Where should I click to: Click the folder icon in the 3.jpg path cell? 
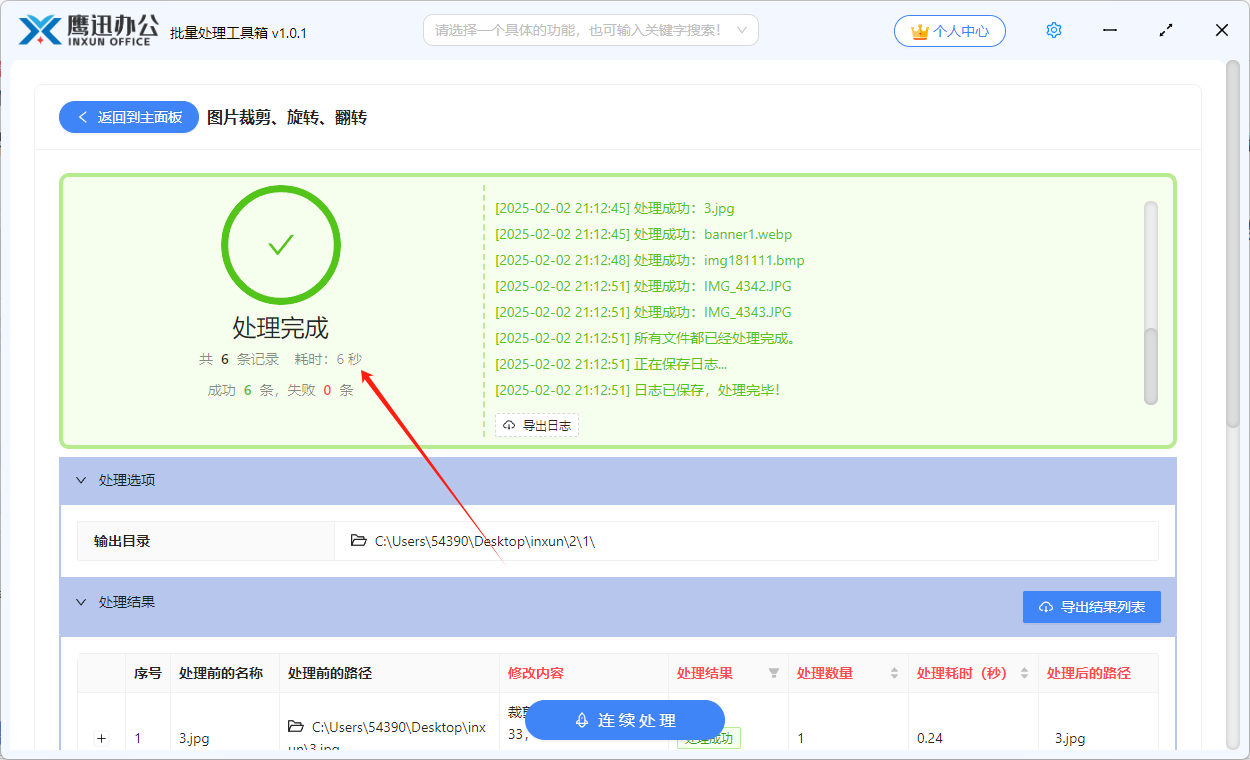point(296,726)
